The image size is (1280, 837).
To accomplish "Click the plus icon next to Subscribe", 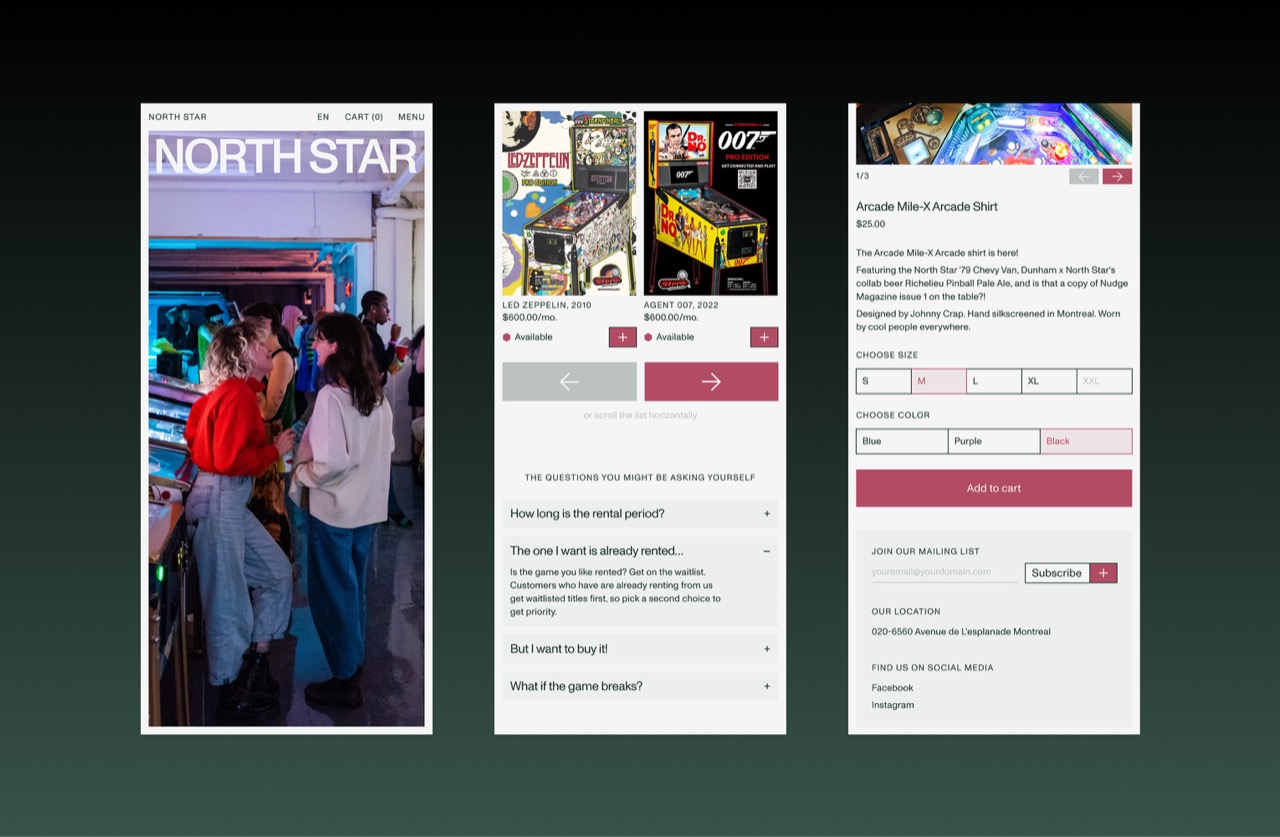I will 1103,572.
